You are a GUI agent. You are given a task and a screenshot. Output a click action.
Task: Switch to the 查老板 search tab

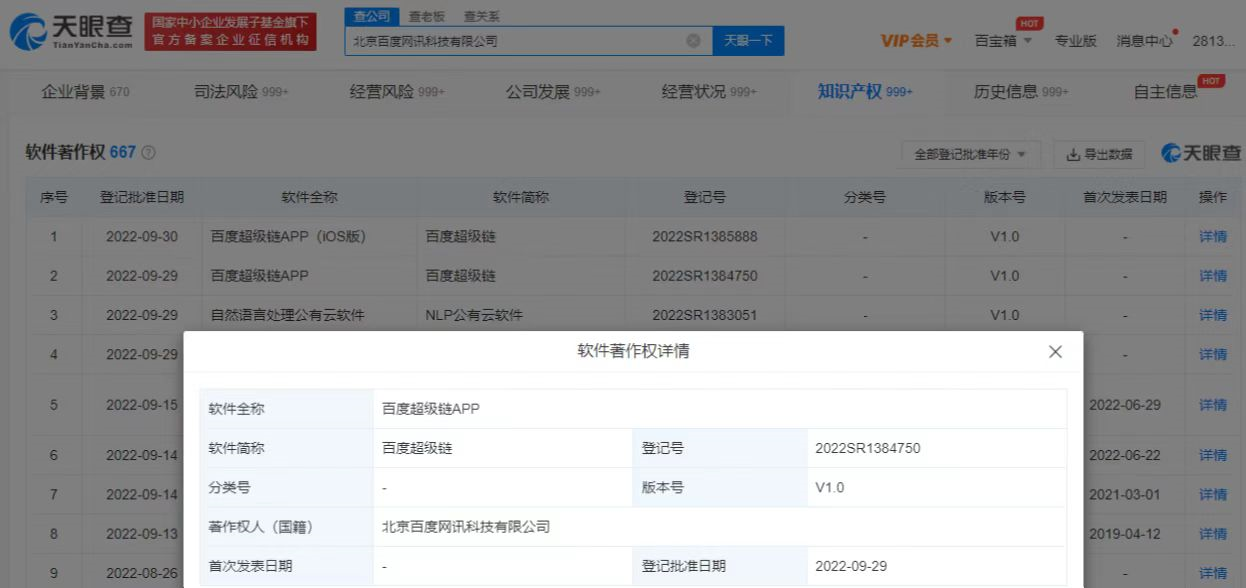point(427,17)
